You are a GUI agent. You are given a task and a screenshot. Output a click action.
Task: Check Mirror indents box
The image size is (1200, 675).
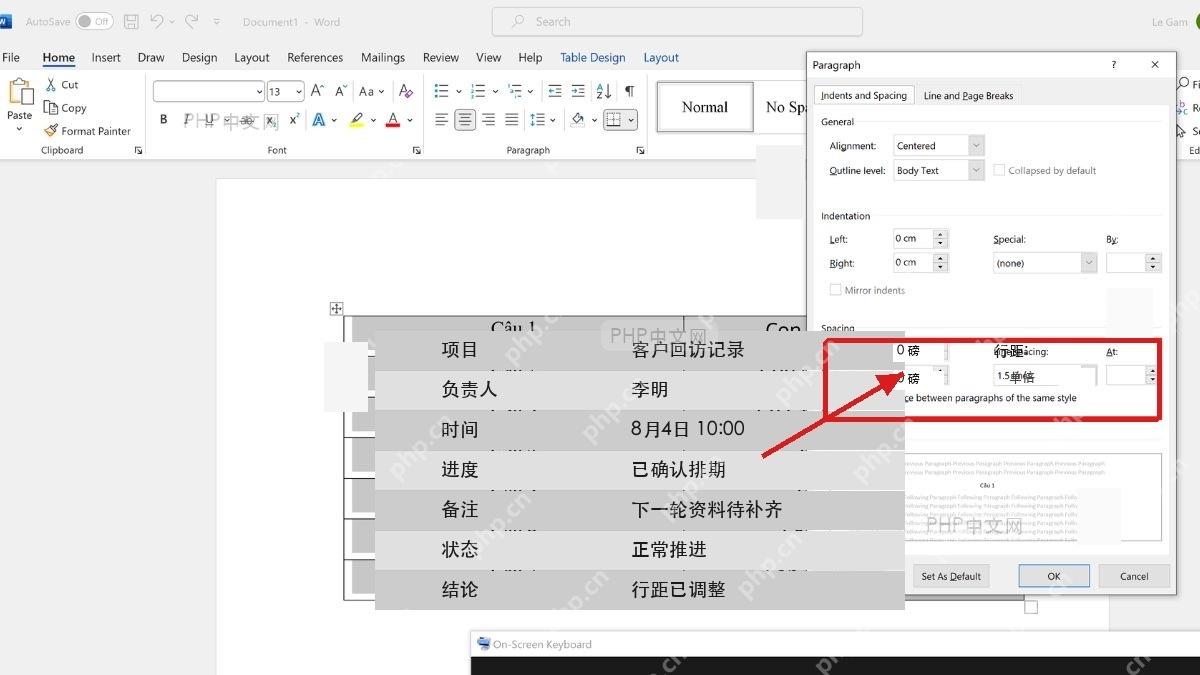click(835, 290)
